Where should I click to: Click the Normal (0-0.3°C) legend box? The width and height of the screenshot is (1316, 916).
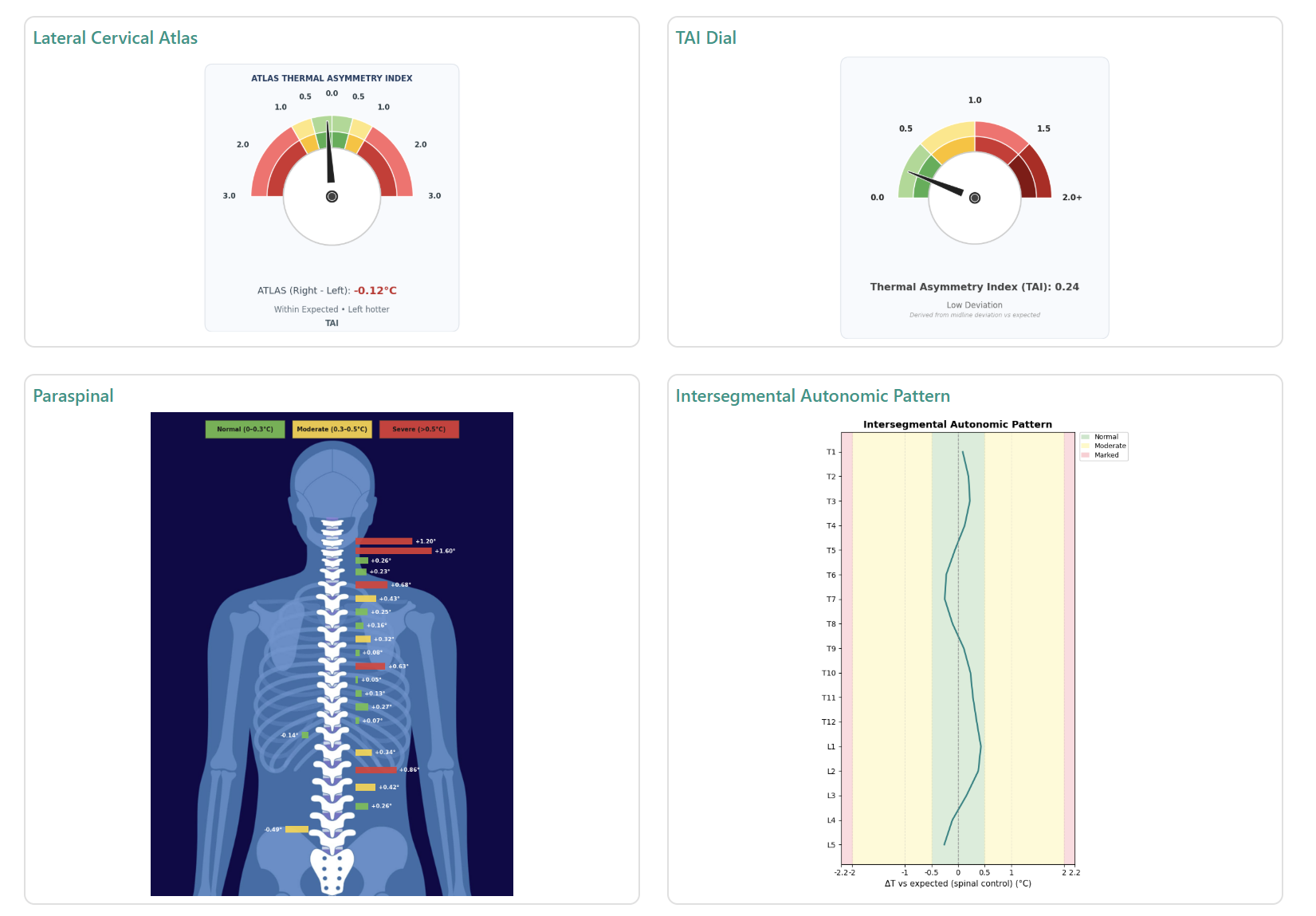245,429
